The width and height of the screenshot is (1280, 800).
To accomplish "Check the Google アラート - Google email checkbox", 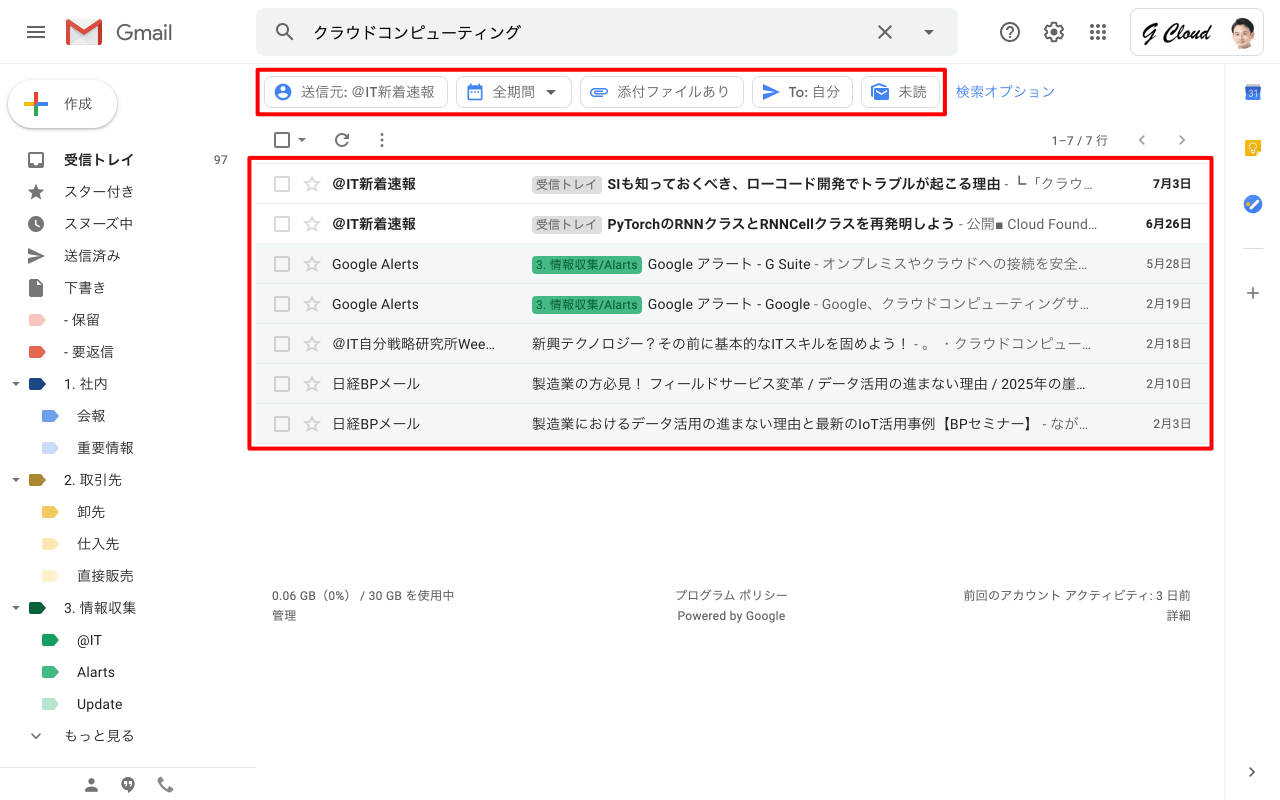I will tap(282, 304).
